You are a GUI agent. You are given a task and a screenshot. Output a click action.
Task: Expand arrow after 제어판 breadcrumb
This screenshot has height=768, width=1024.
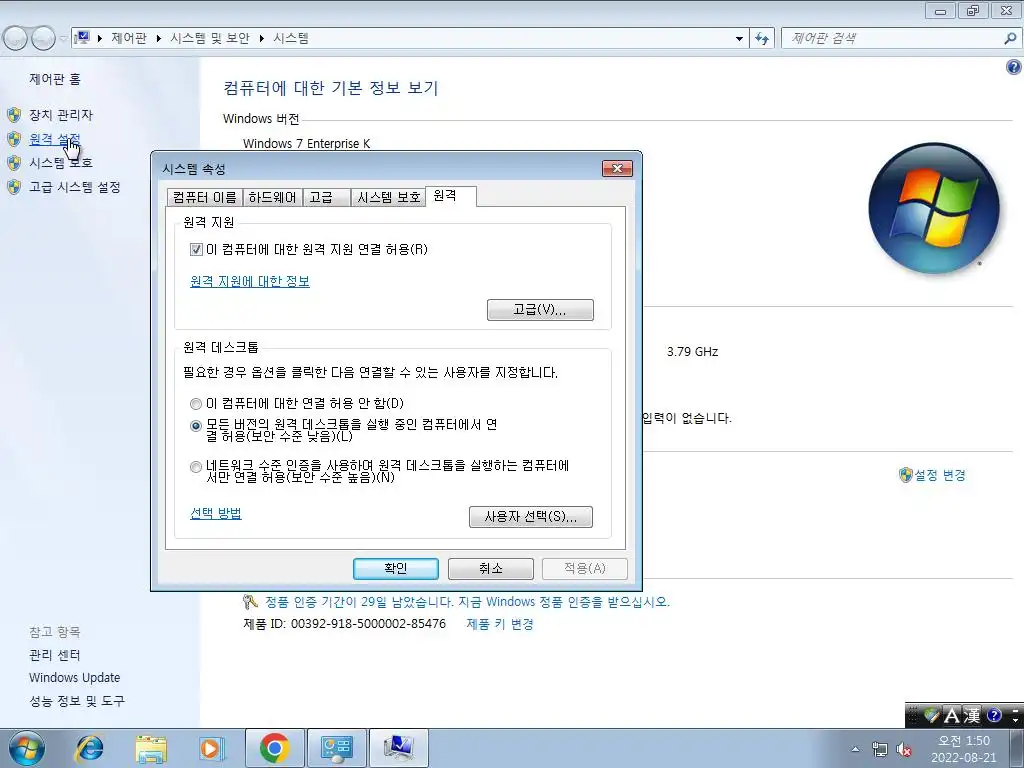[159, 39]
